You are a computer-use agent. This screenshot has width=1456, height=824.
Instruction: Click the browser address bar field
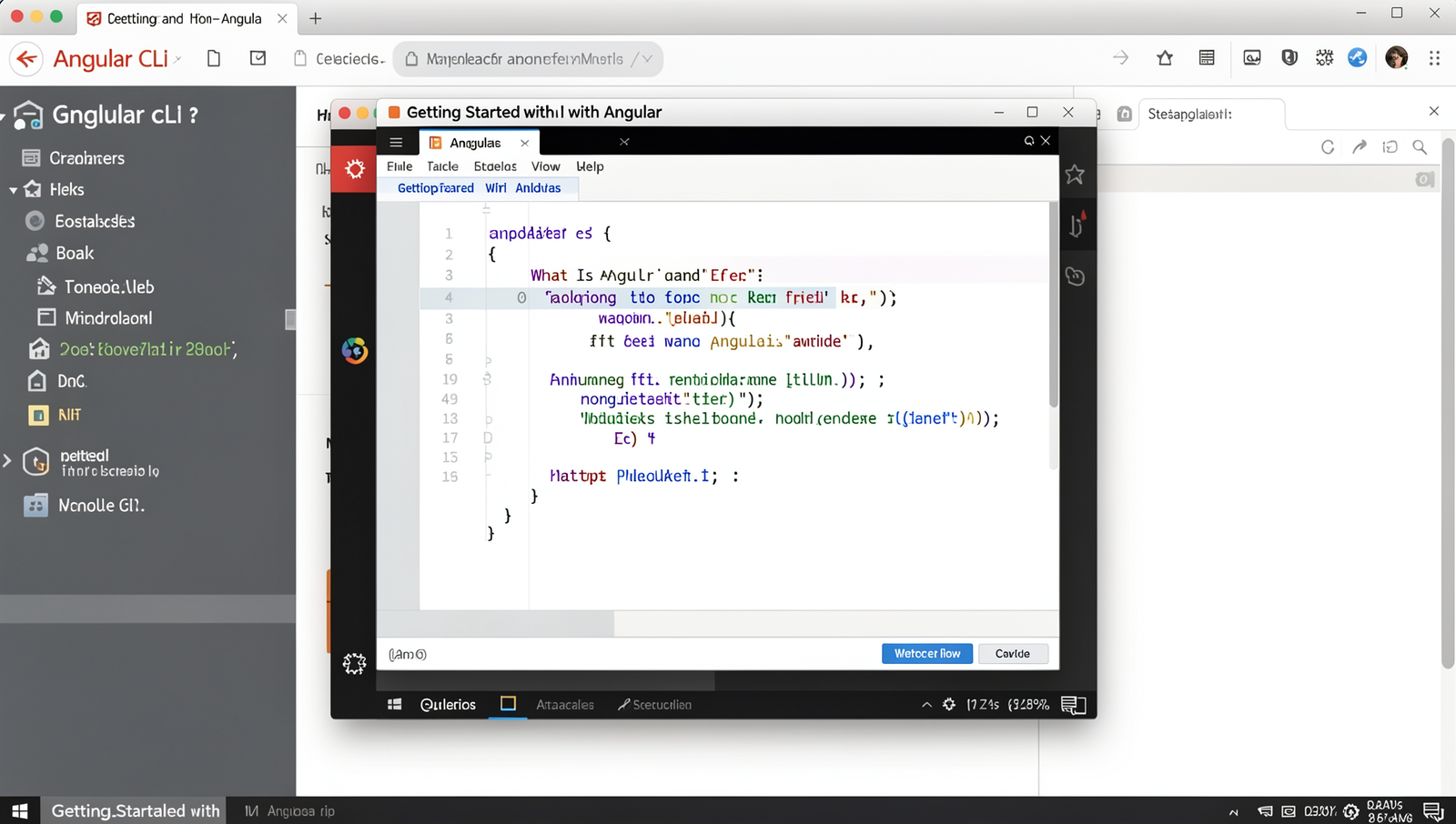click(528, 59)
